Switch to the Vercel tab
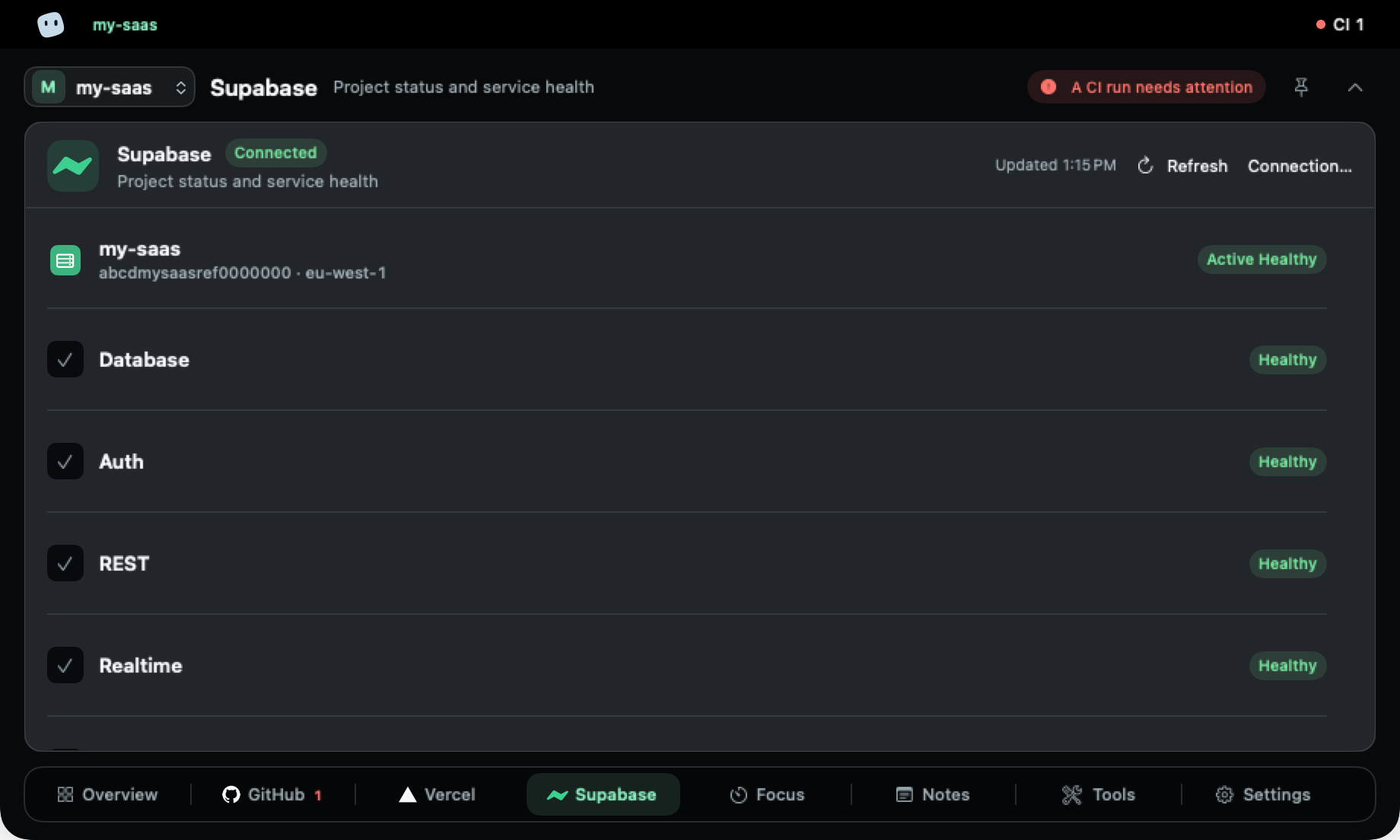Viewport: 1400px width, 840px height. click(x=437, y=794)
